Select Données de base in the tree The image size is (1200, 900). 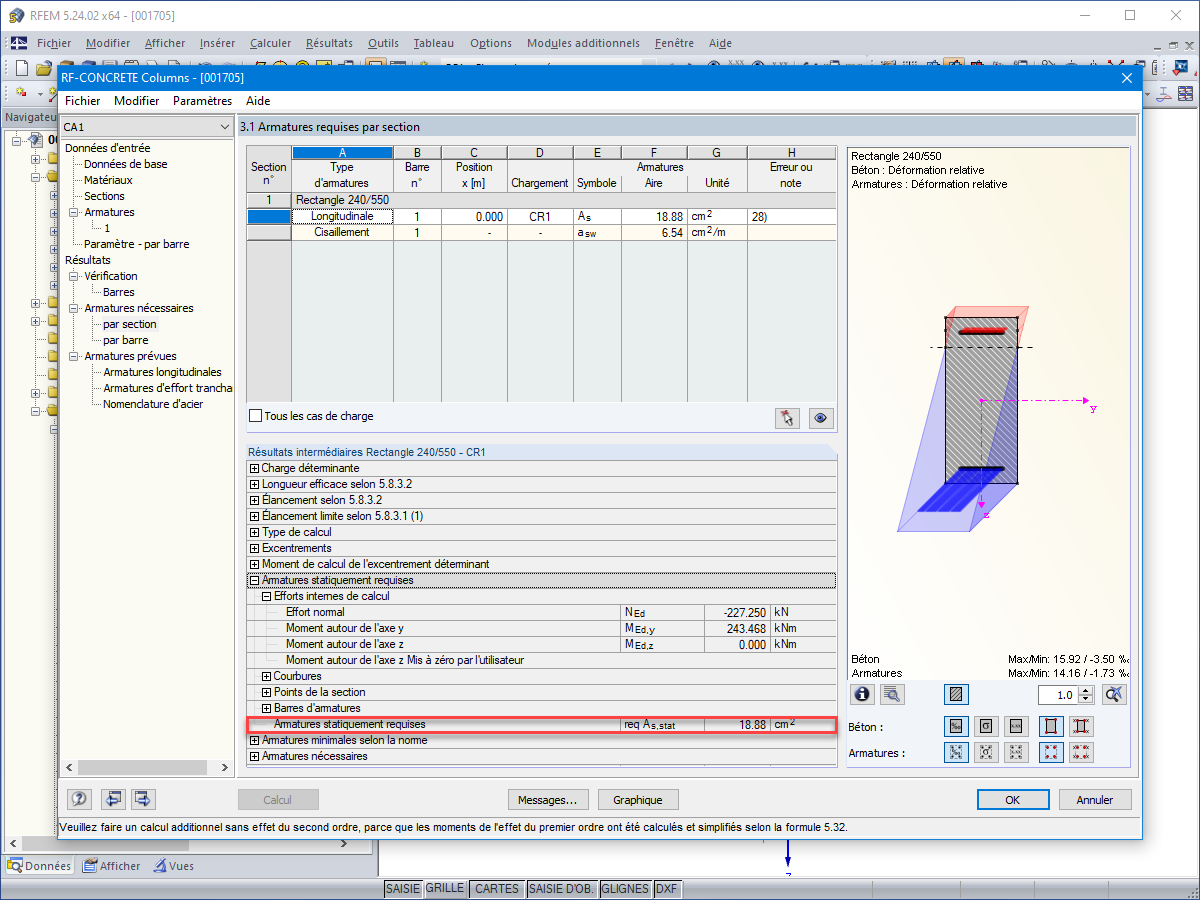point(125,164)
